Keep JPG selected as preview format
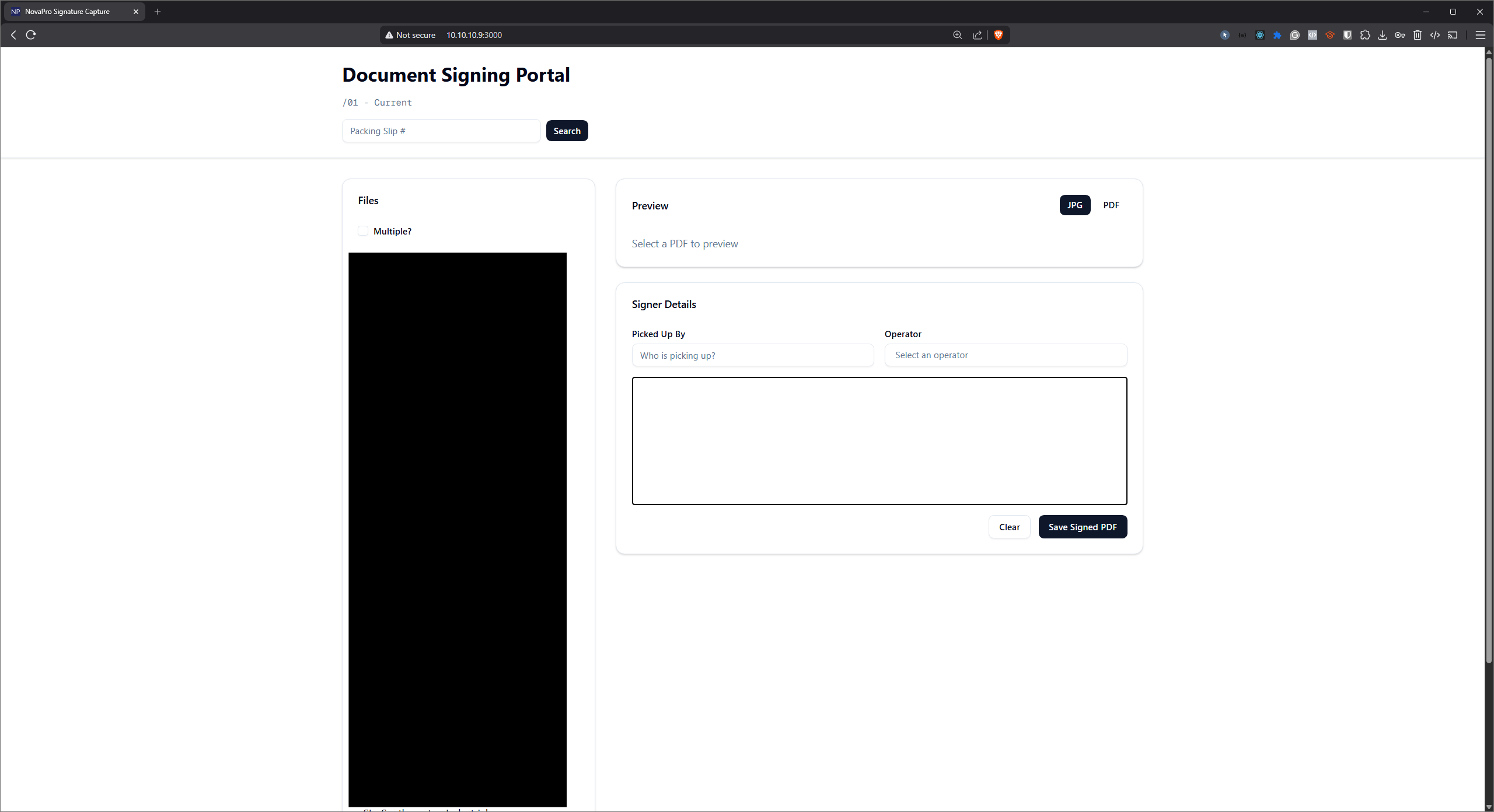This screenshot has width=1494, height=812. (x=1074, y=205)
